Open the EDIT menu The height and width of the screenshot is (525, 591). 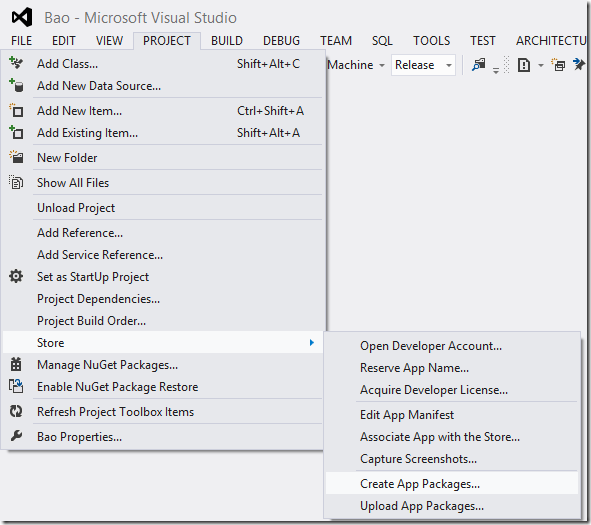64,40
